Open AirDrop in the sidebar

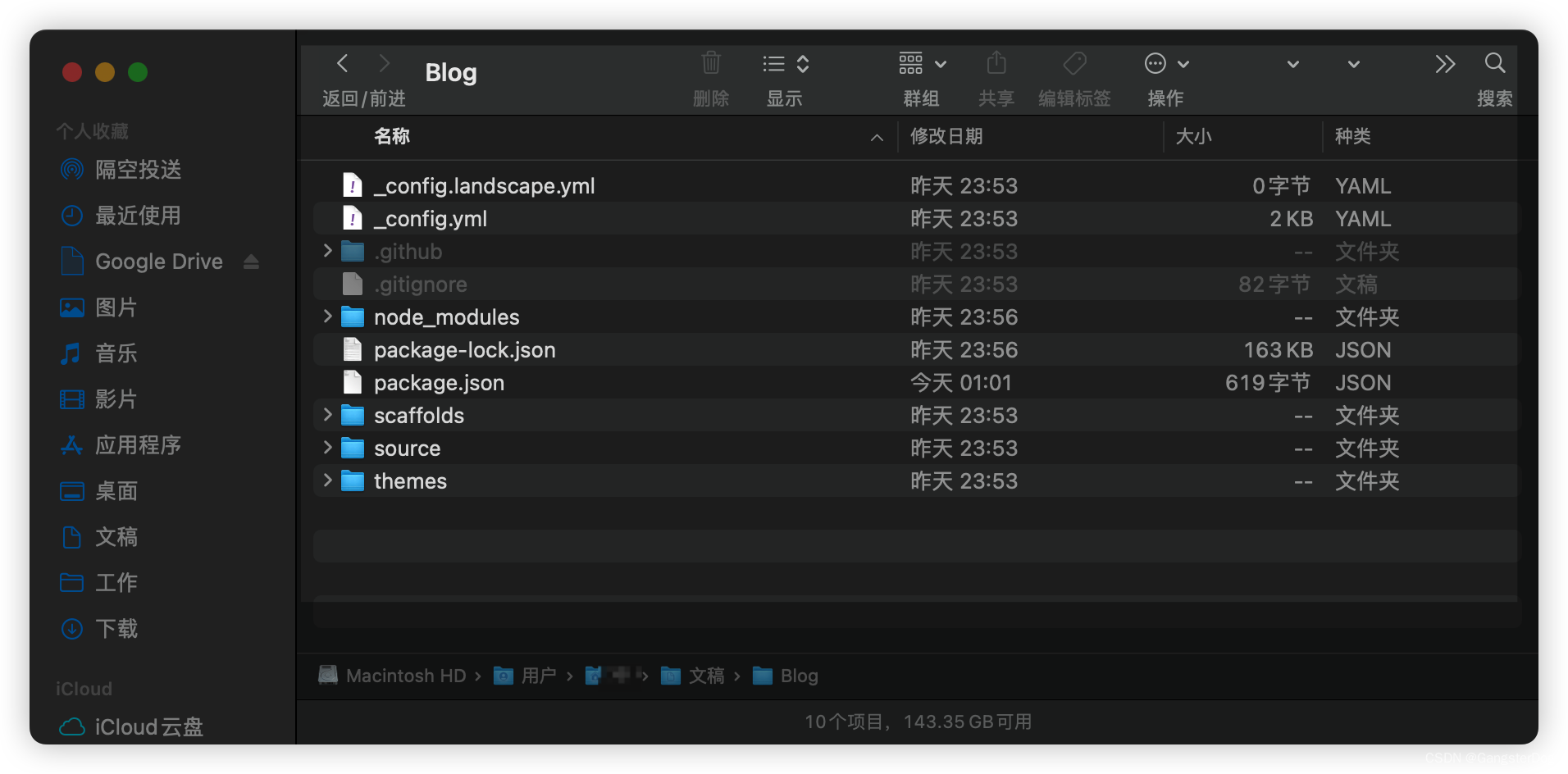point(121,170)
